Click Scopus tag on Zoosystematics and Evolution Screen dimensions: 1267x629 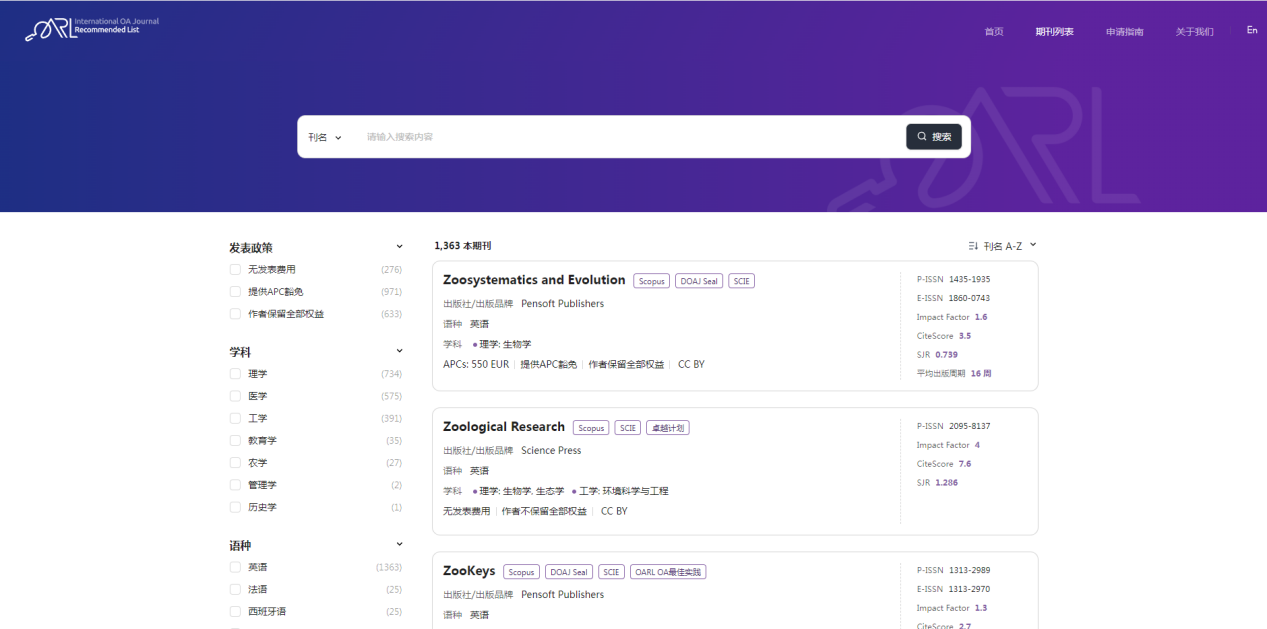(652, 281)
